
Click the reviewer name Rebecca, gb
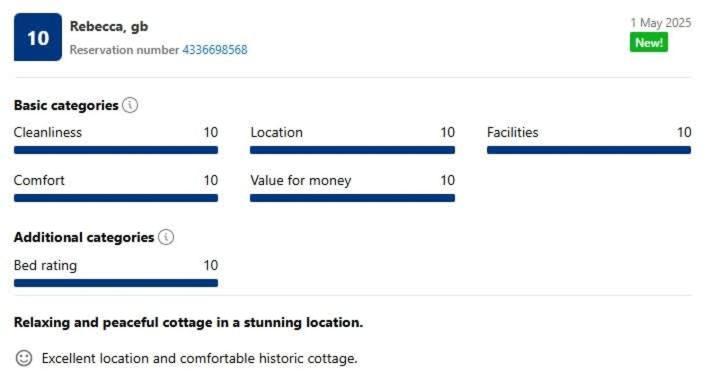pyautogui.click(x=109, y=27)
